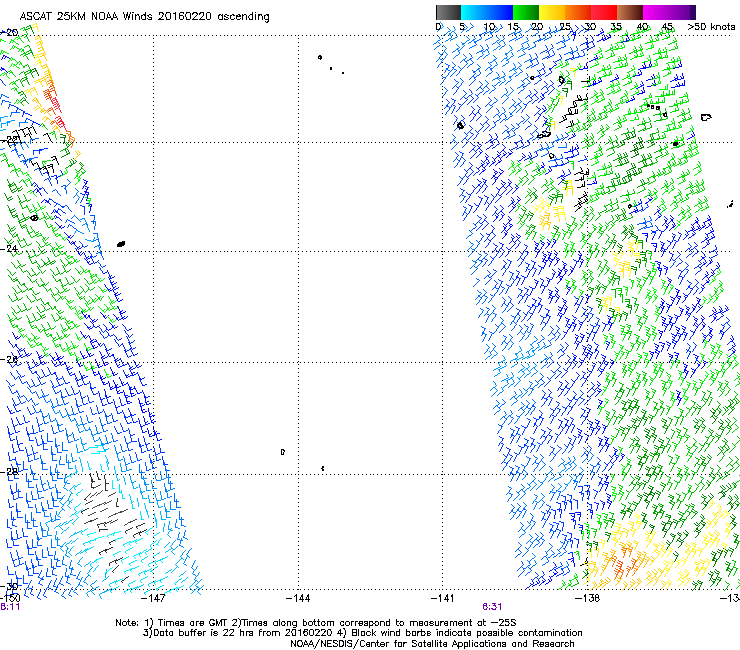Click the blue segment of the wind speed scale

pos(500,12)
